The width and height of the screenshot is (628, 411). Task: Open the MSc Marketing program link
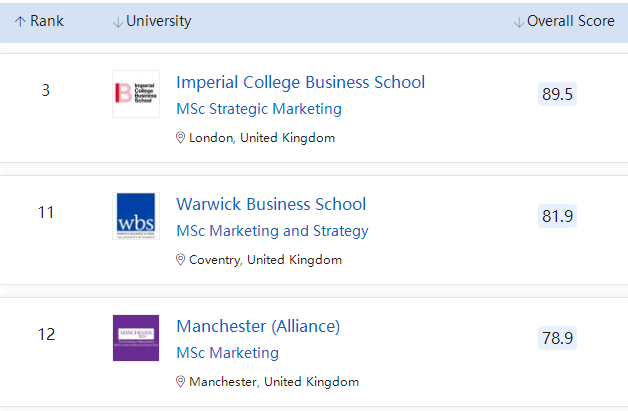pos(227,353)
